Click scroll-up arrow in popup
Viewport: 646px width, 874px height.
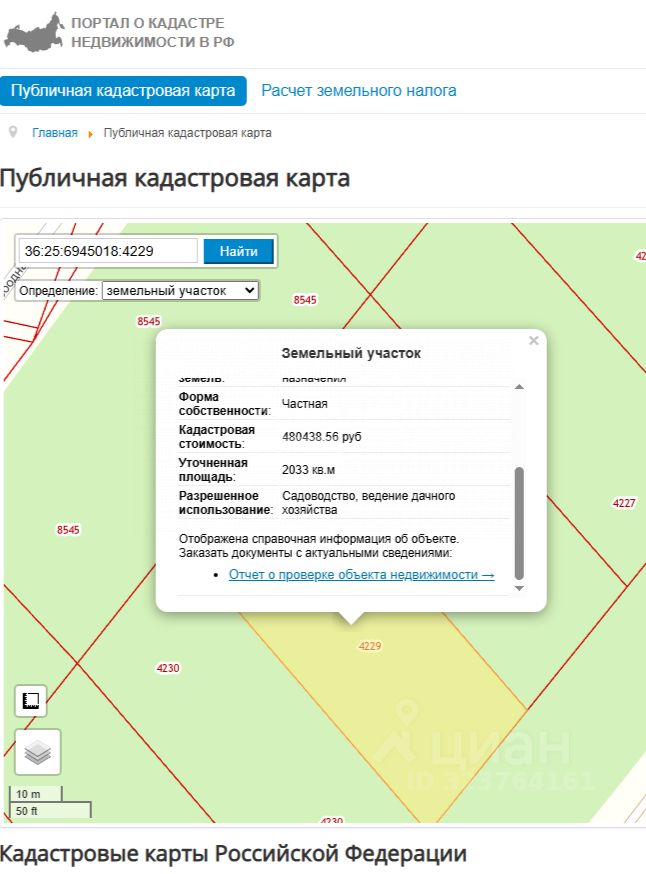(x=519, y=387)
